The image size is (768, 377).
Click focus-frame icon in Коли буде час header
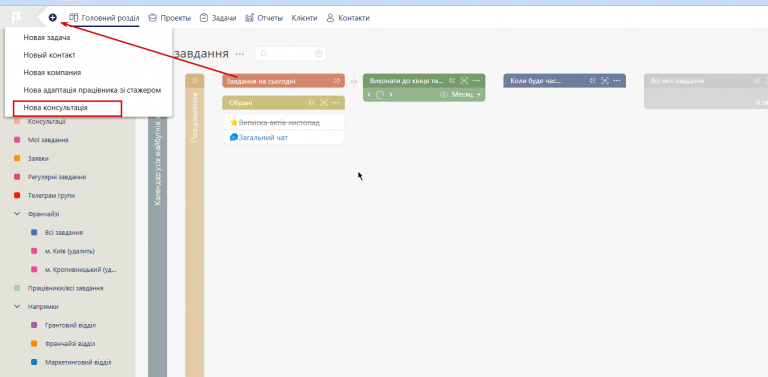[x=605, y=80]
